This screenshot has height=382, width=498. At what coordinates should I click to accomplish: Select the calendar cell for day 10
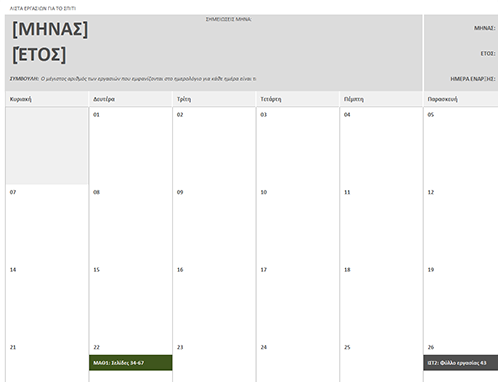point(298,224)
